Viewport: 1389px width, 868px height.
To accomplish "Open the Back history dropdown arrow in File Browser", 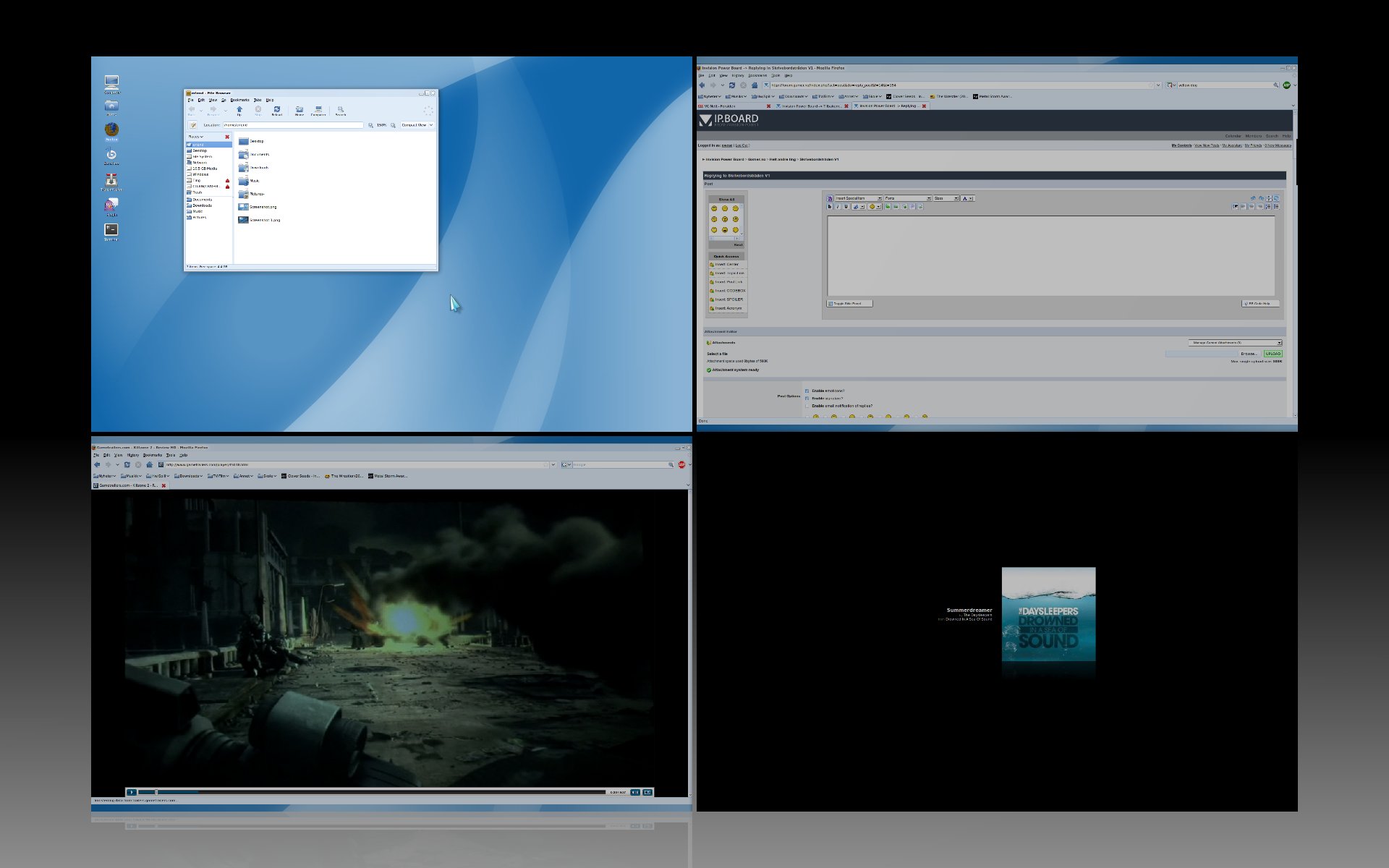I will [201, 110].
